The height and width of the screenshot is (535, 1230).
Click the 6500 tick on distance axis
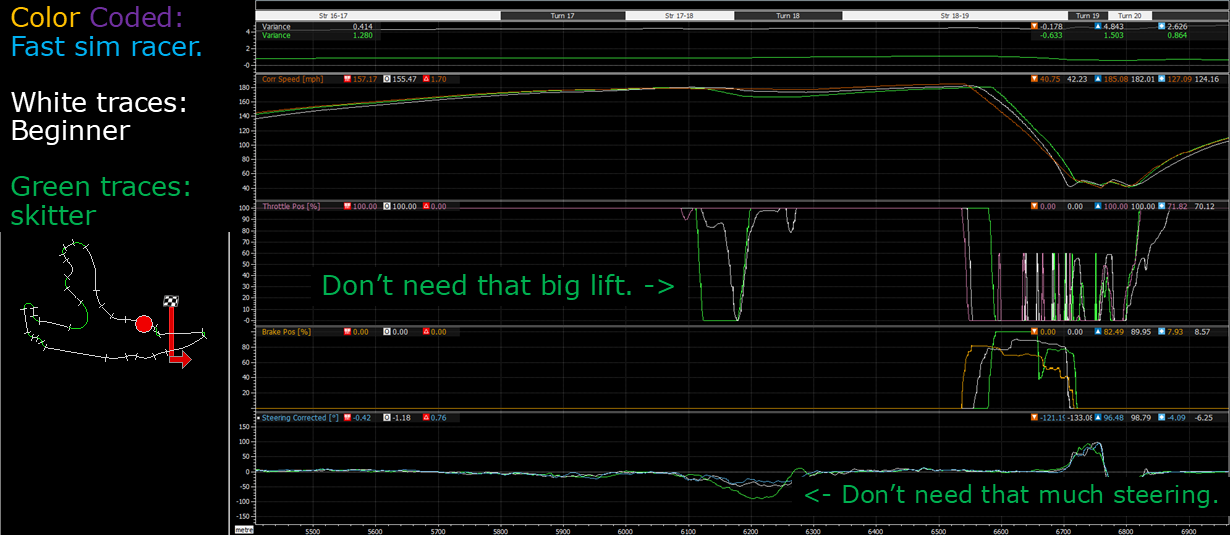[x=939, y=531]
